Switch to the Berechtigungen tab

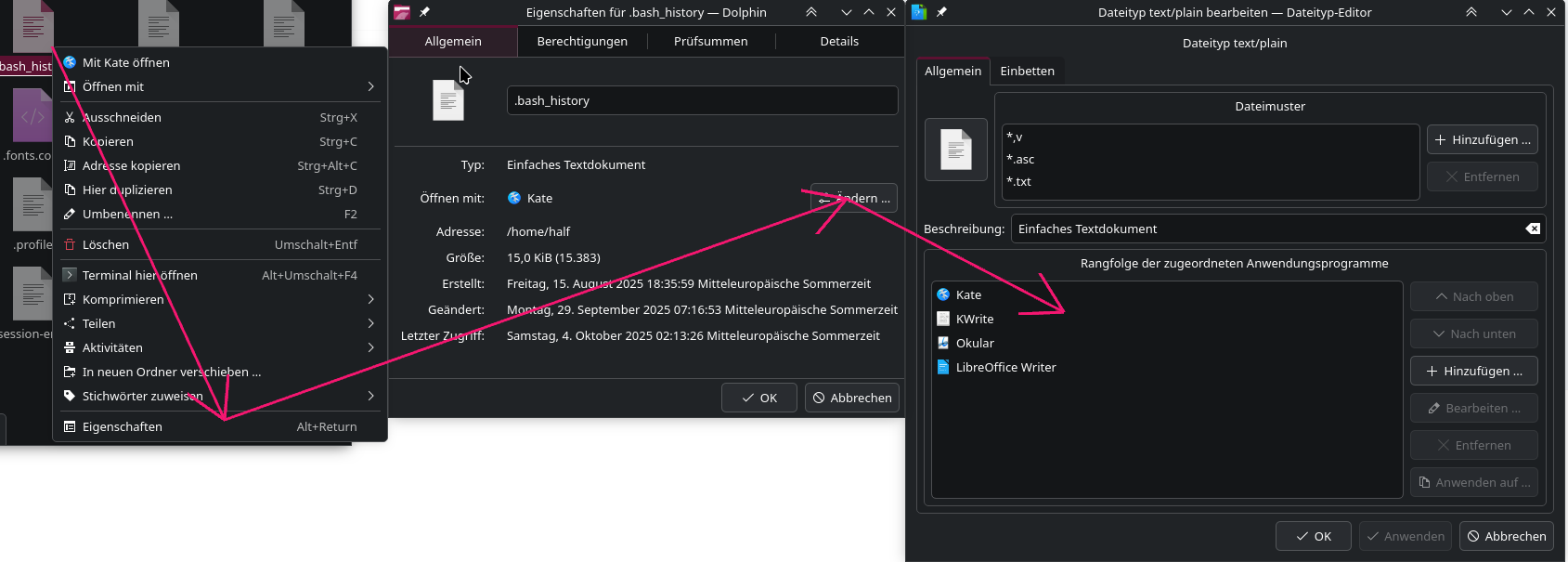pyautogui.click(x=582, y=41)
